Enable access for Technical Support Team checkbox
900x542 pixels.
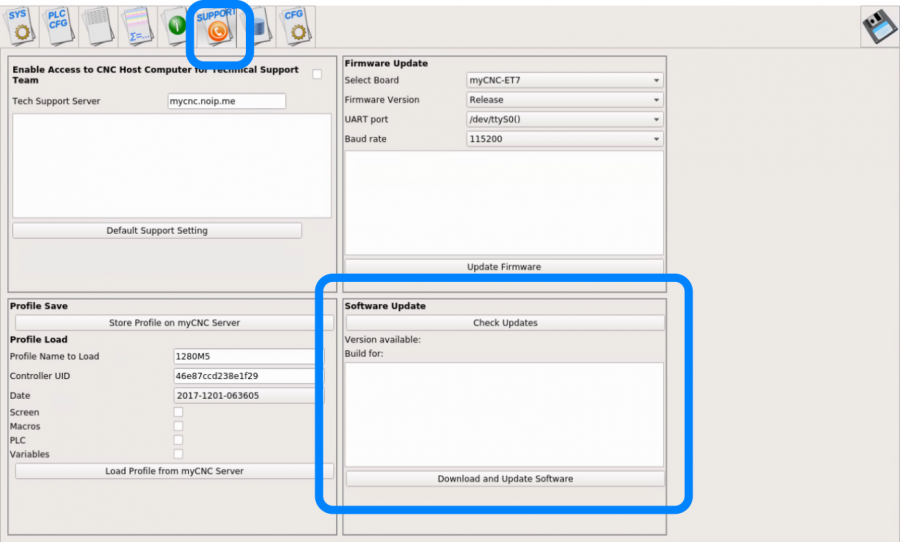317,74
